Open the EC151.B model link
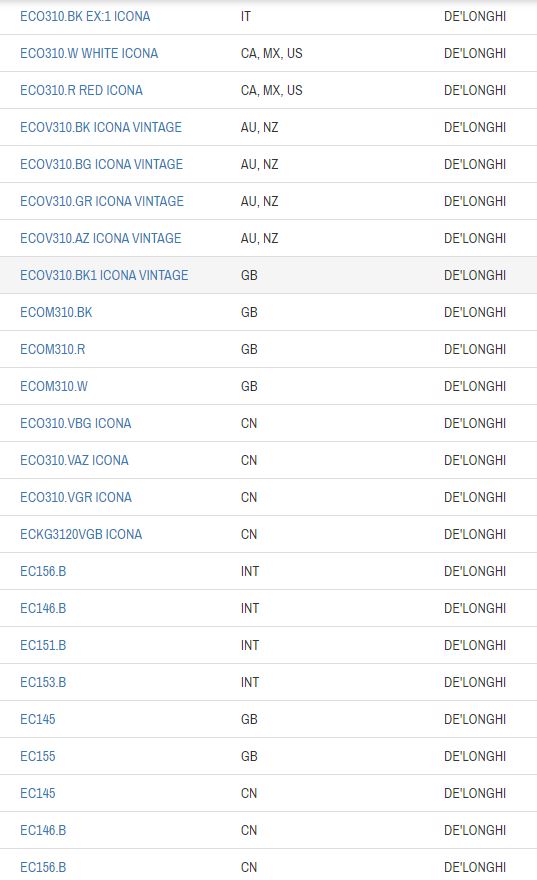 pyautogui.click(x=43, y=646)
